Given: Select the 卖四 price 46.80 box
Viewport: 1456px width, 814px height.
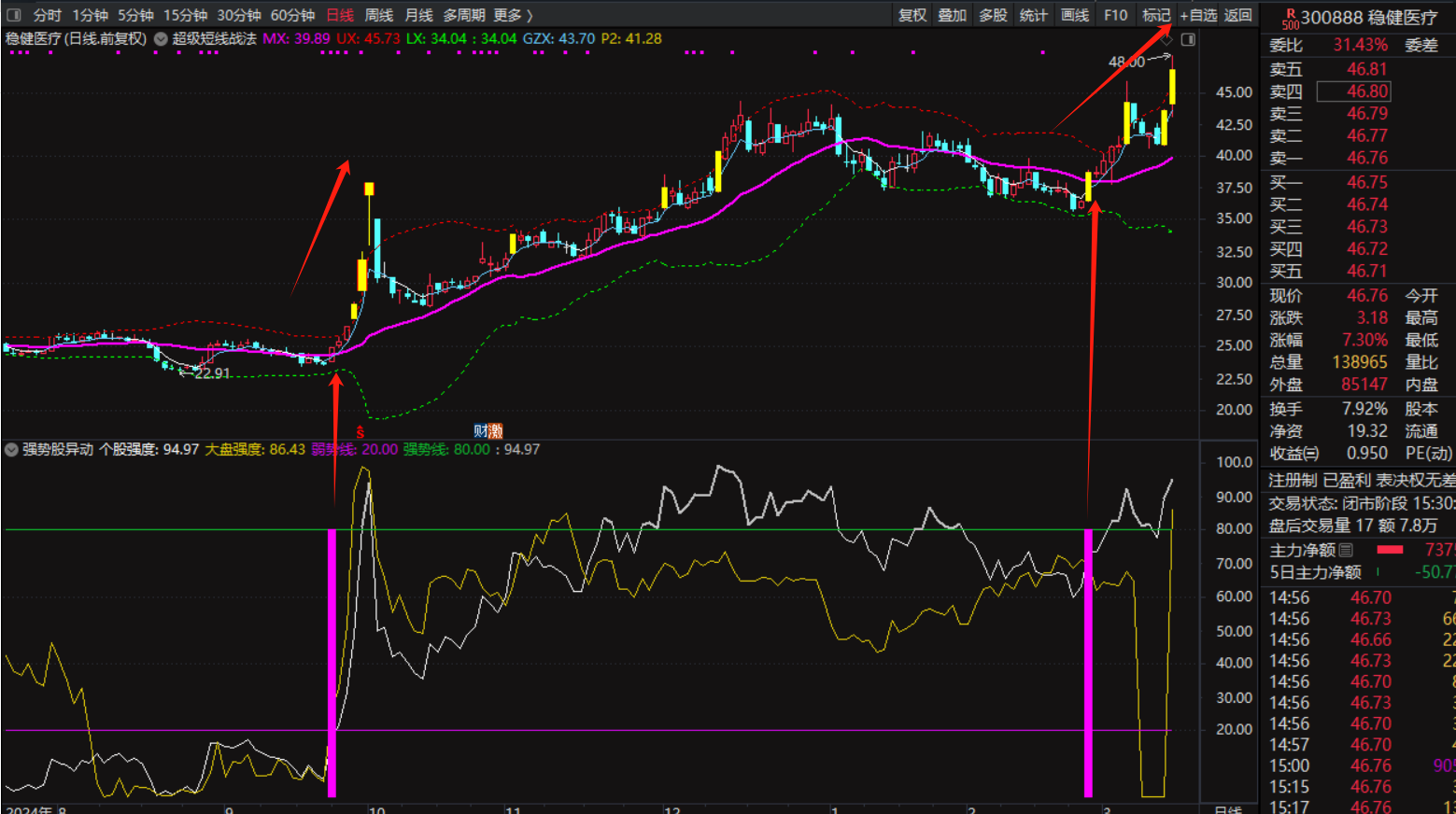Looking at the screenshot, I should coord(1353,91).
